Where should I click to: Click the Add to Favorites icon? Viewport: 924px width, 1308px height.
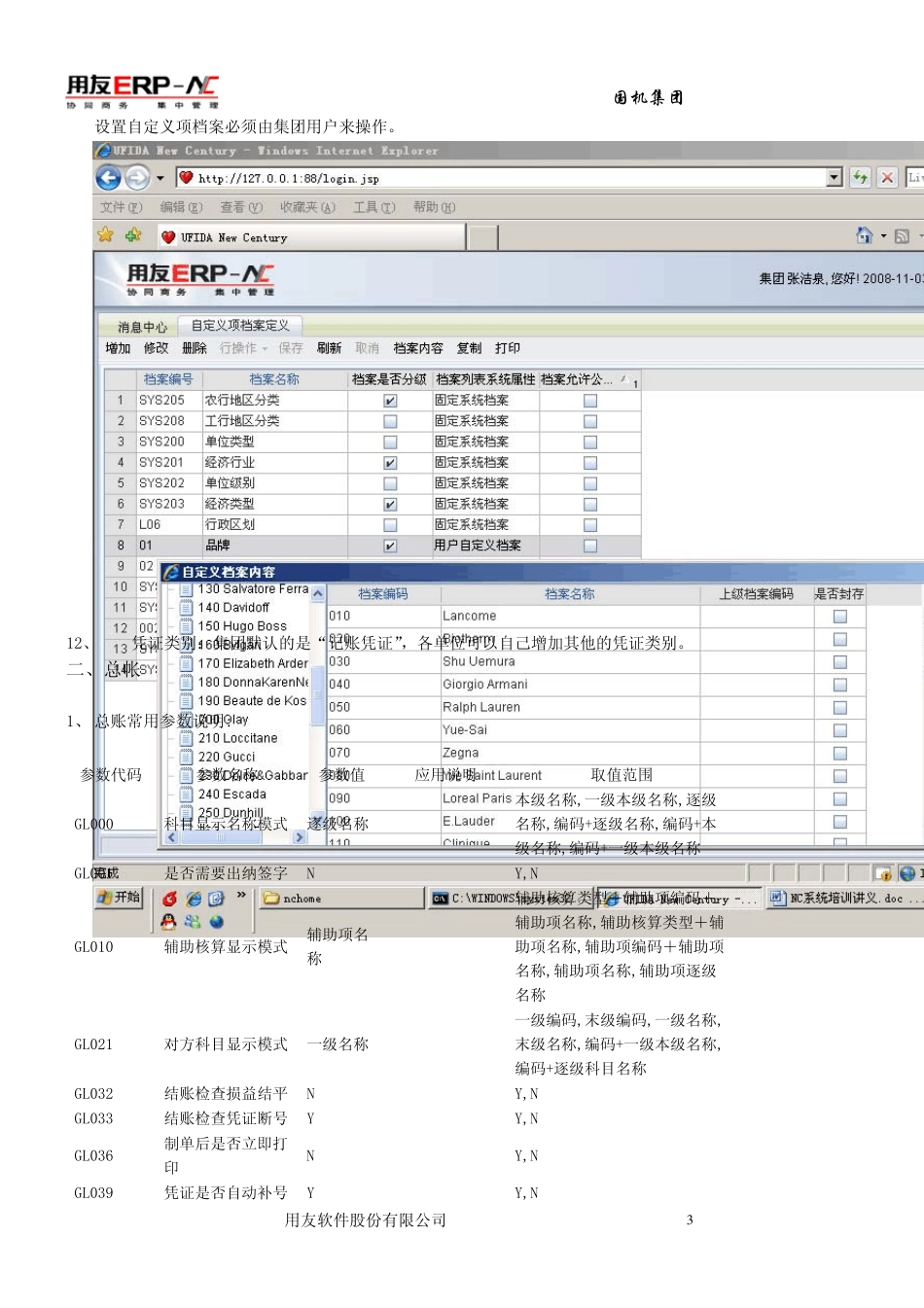click(x=133, y=234)
